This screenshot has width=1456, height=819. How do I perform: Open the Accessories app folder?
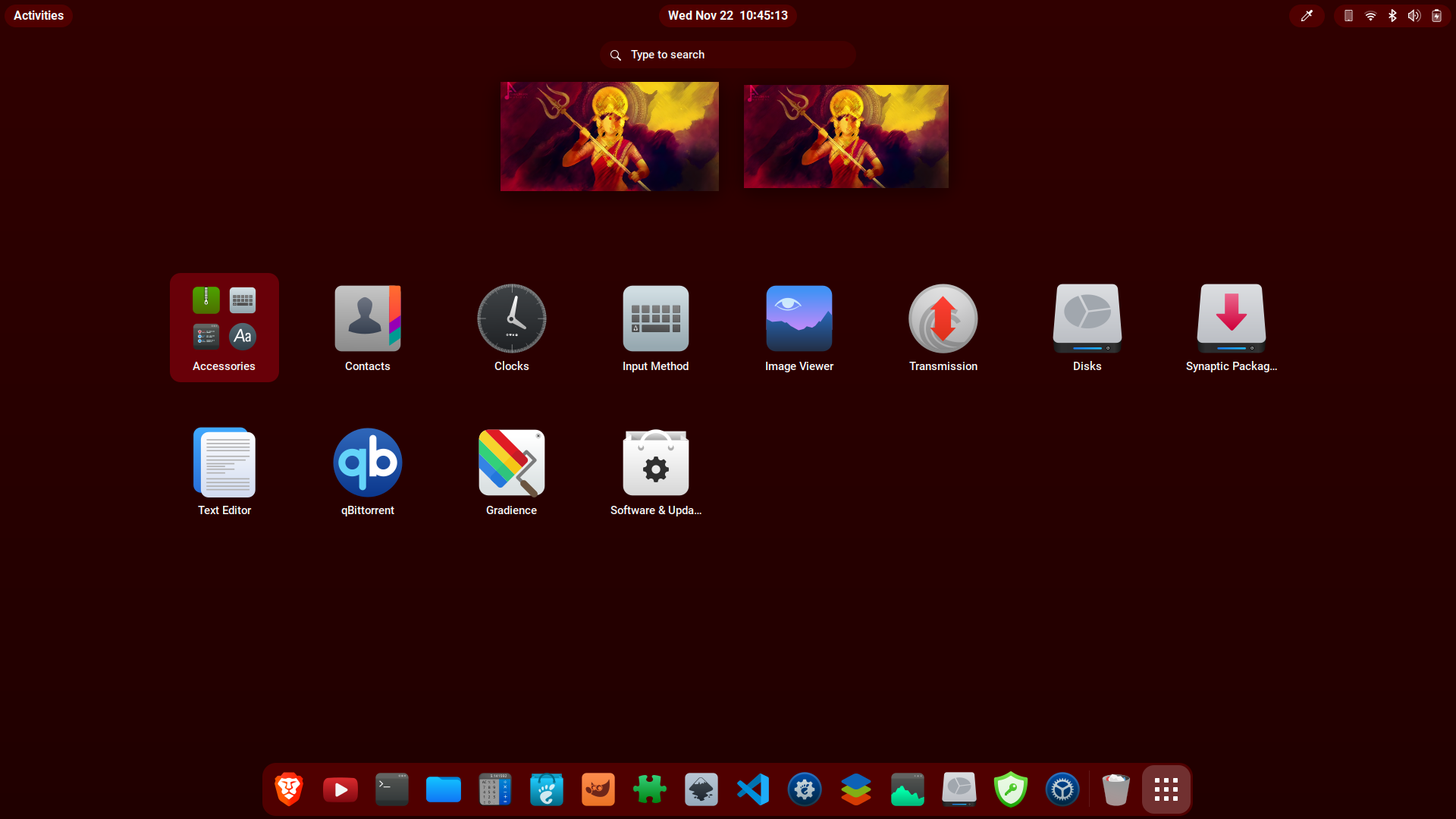click(224, 328)
